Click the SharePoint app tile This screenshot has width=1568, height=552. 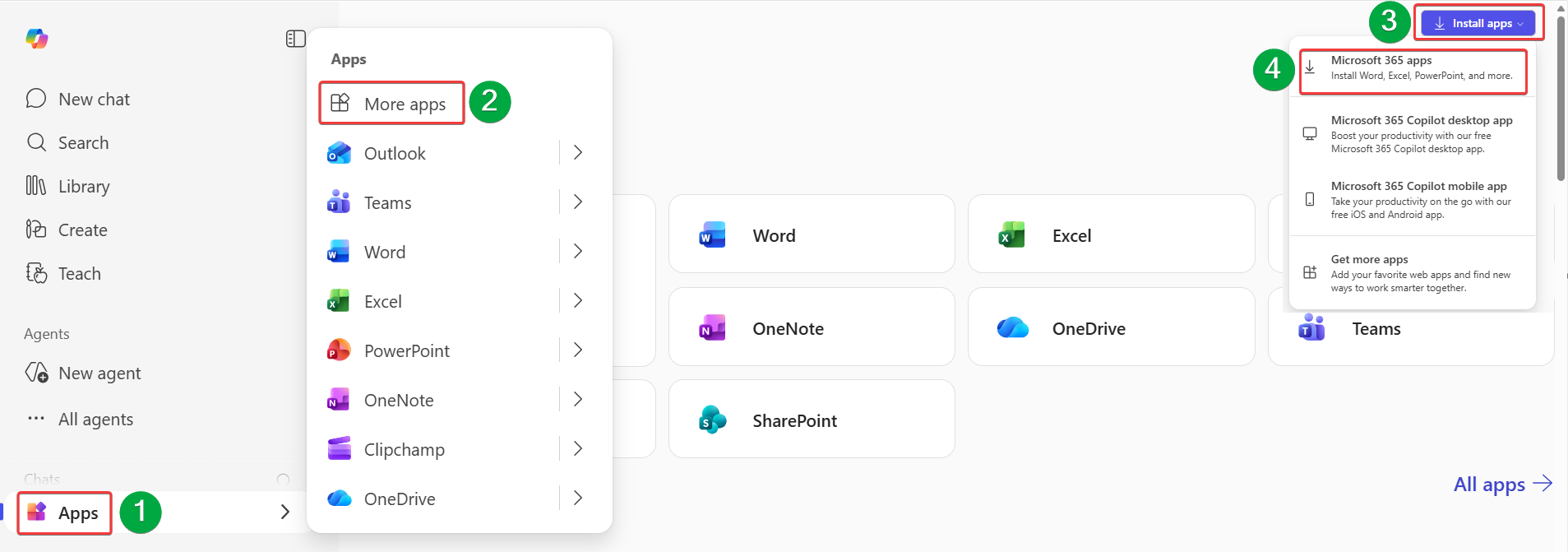tap(811, 420)
